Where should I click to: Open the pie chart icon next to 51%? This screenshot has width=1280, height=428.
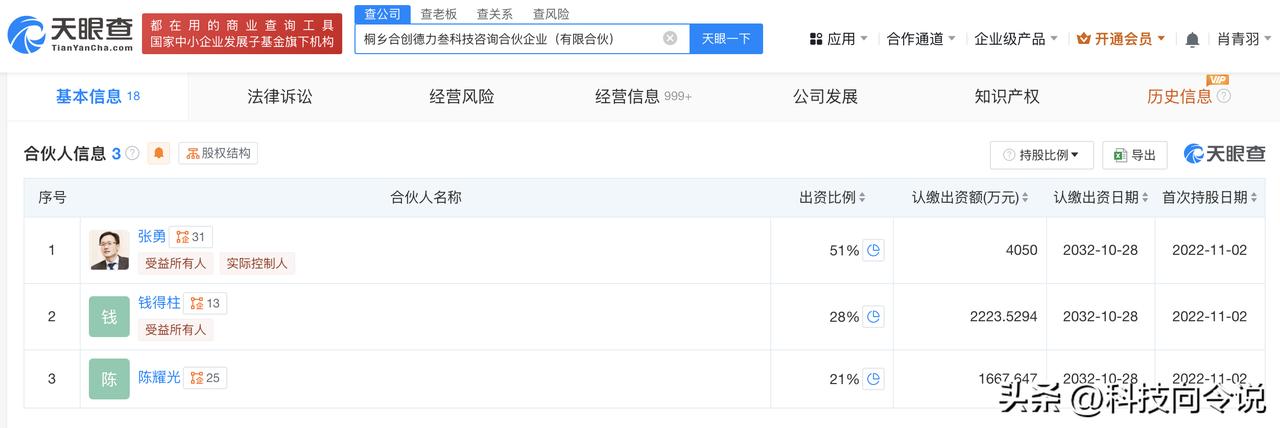pyautogui.click(x=874, y=250)
